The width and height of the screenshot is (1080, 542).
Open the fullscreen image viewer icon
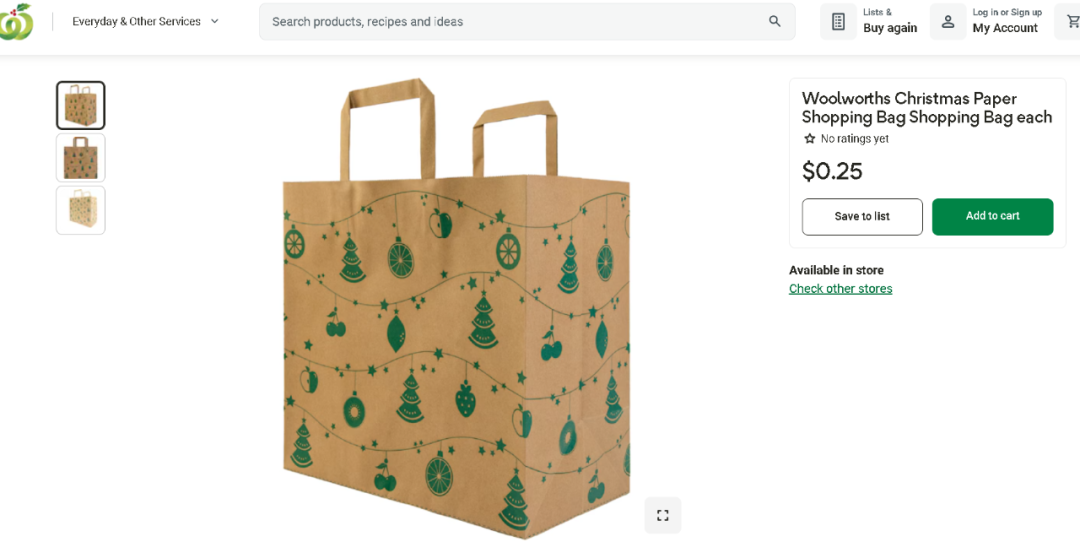(x=662, y=515)
